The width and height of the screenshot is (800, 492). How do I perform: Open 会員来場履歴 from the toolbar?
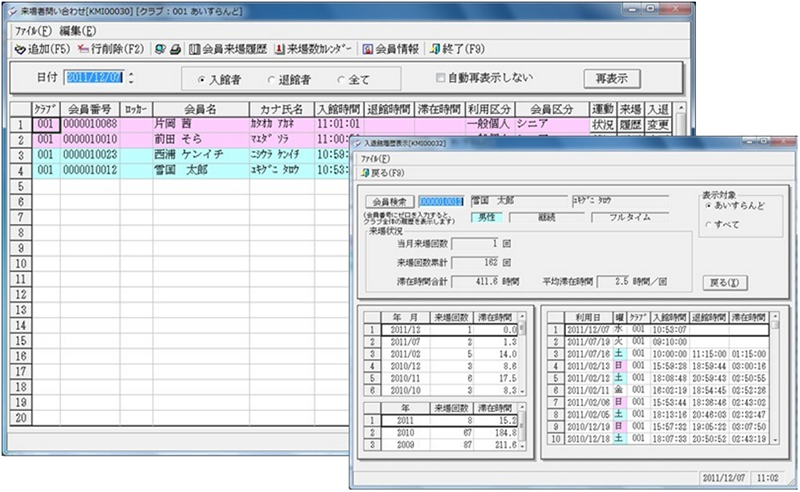tap(228, 49)
